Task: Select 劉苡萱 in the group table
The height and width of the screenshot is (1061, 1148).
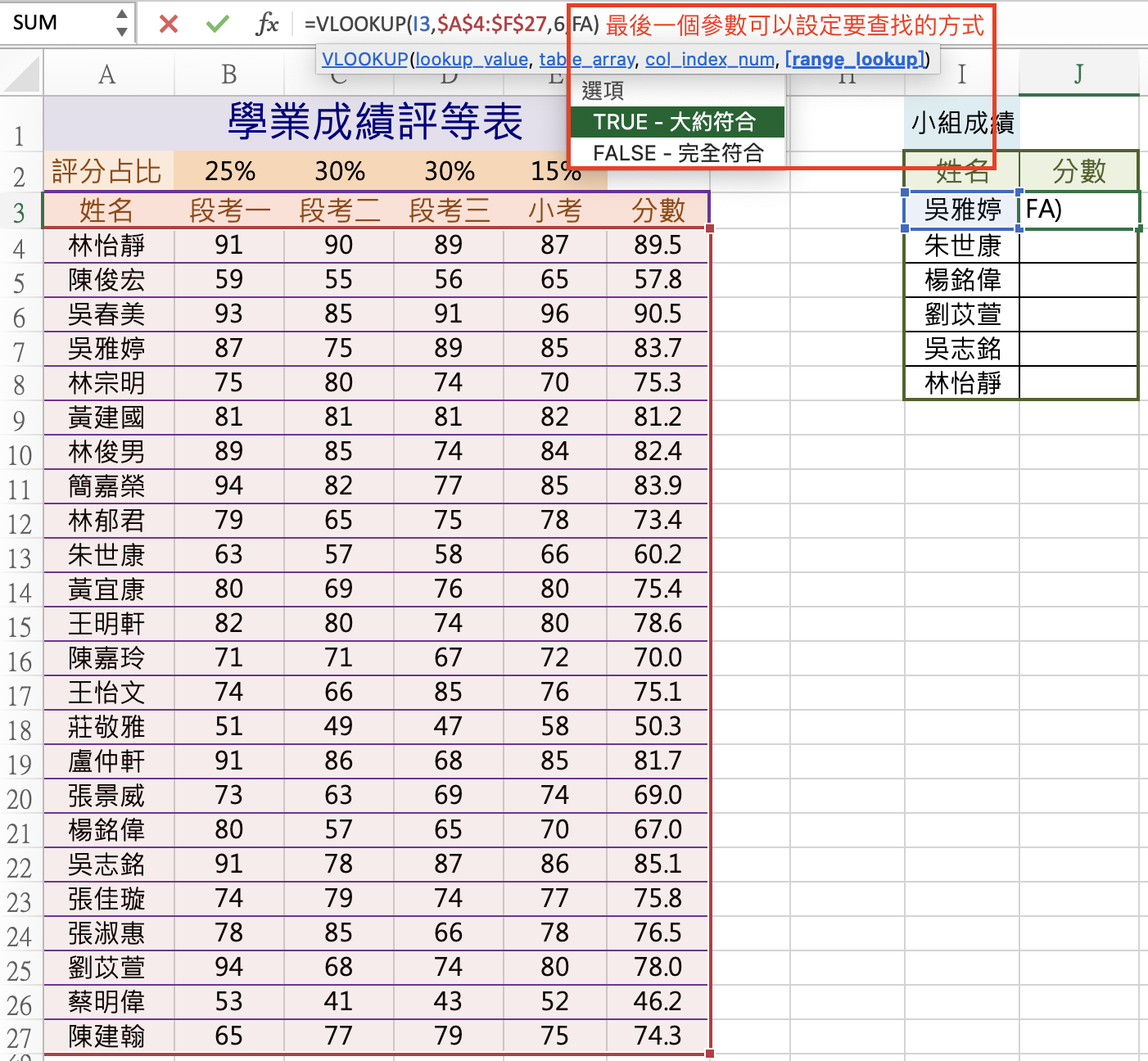Action: pos(962,314)
